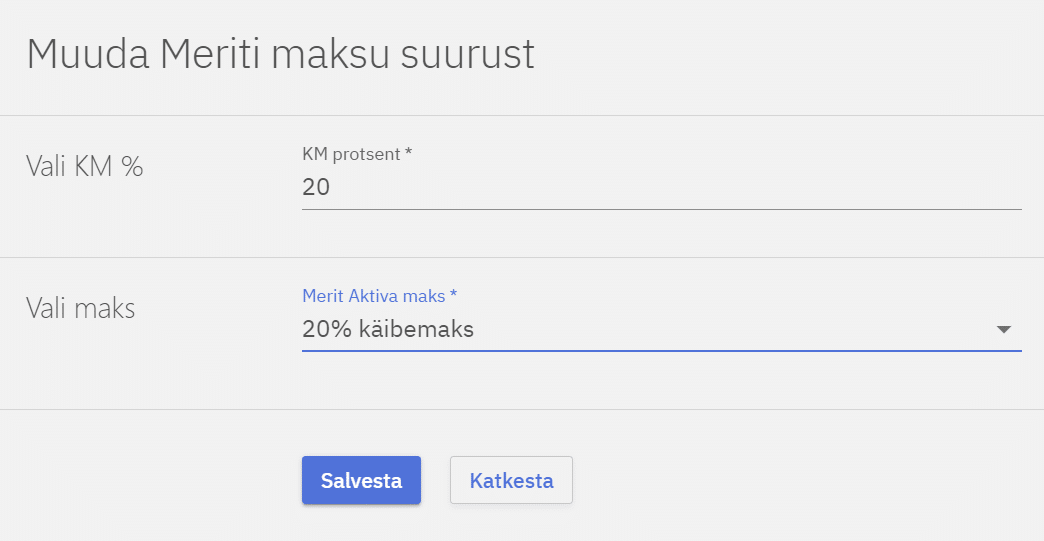
Task: Click the Vali maks section label
Action: point(80,308)
